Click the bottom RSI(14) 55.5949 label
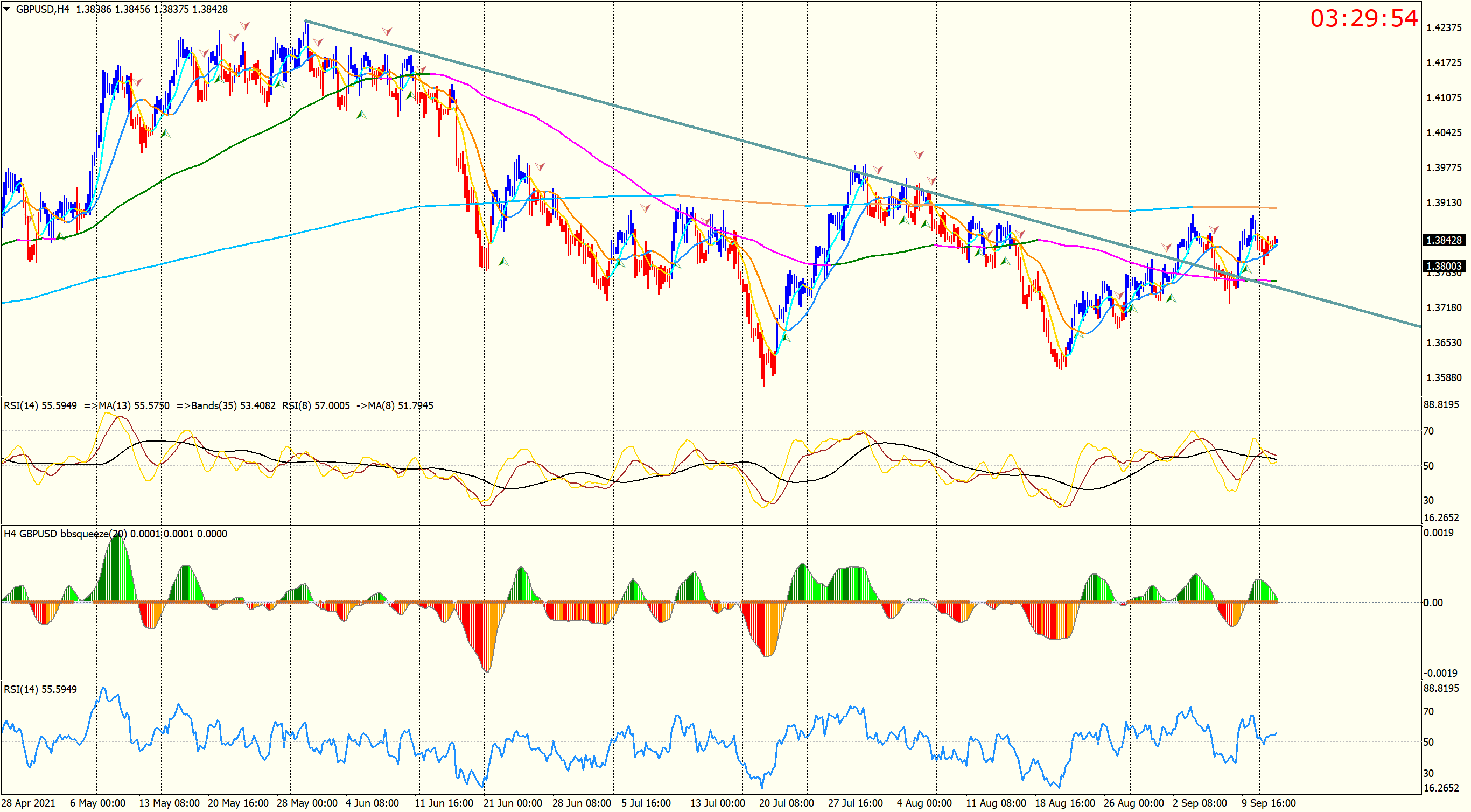The height and width of the screenshot is (812, 1471). (x=40, y=690)
